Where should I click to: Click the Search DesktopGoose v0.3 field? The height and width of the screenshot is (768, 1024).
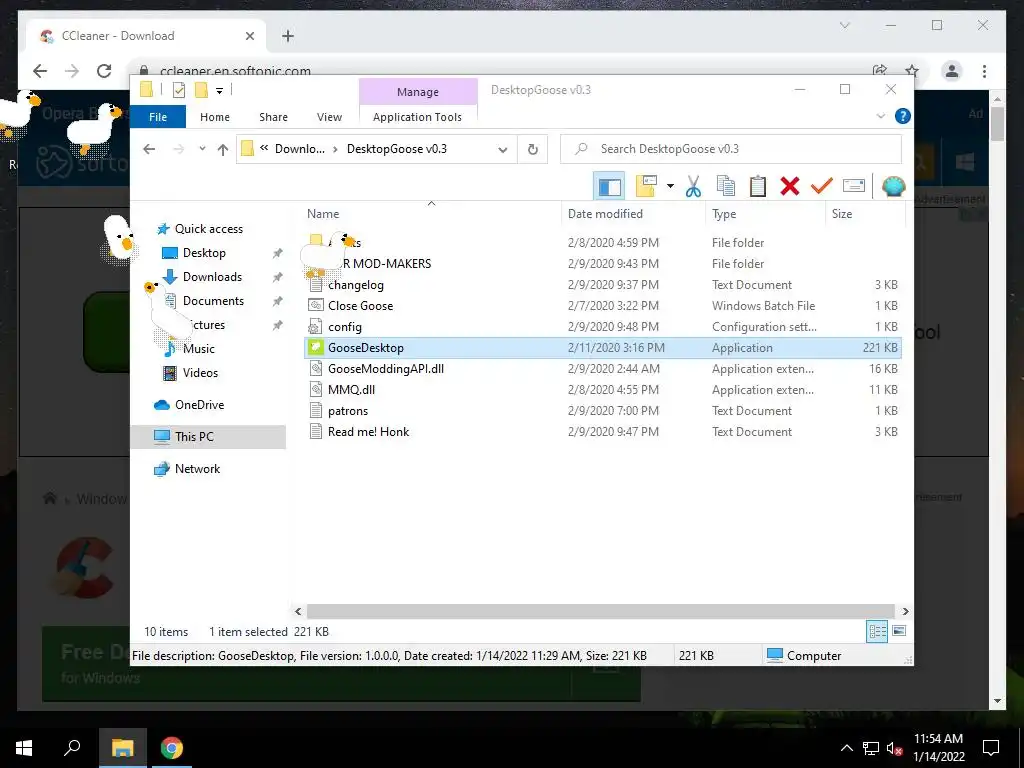pyautogui.click(x=731, y=149)
